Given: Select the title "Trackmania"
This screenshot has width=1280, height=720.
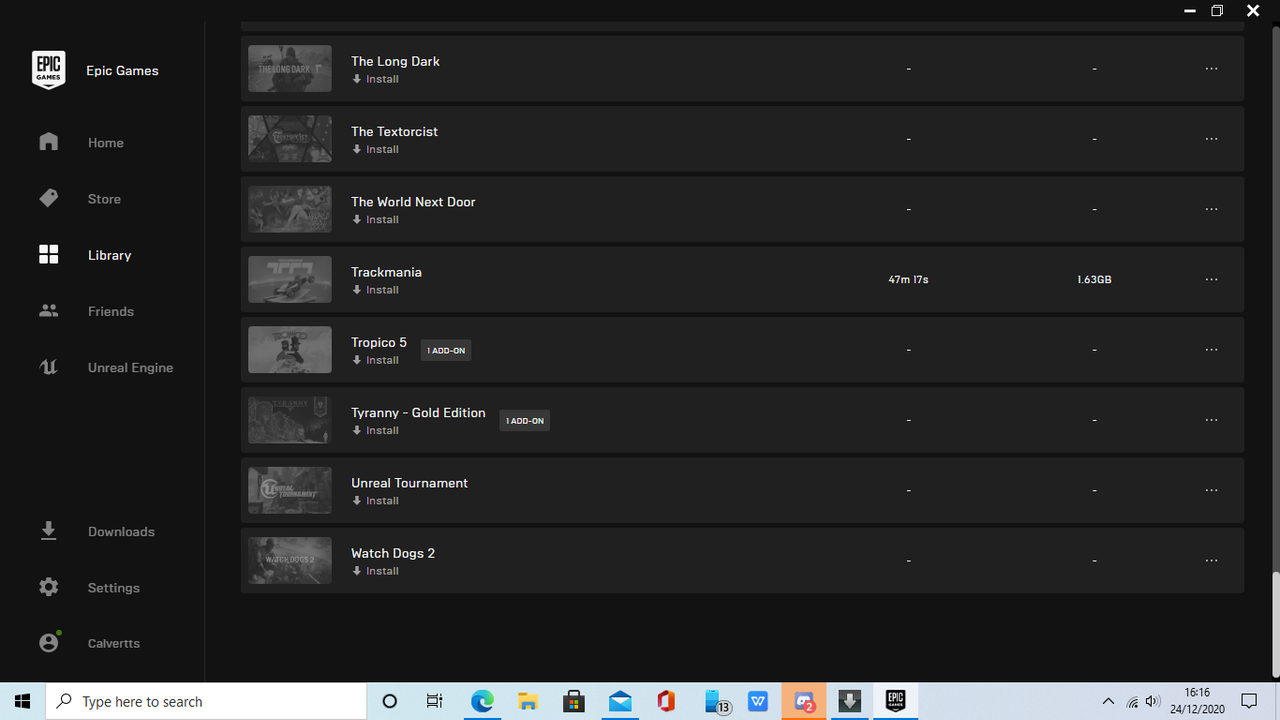Looking at the screenshot, I should (386, 272).
